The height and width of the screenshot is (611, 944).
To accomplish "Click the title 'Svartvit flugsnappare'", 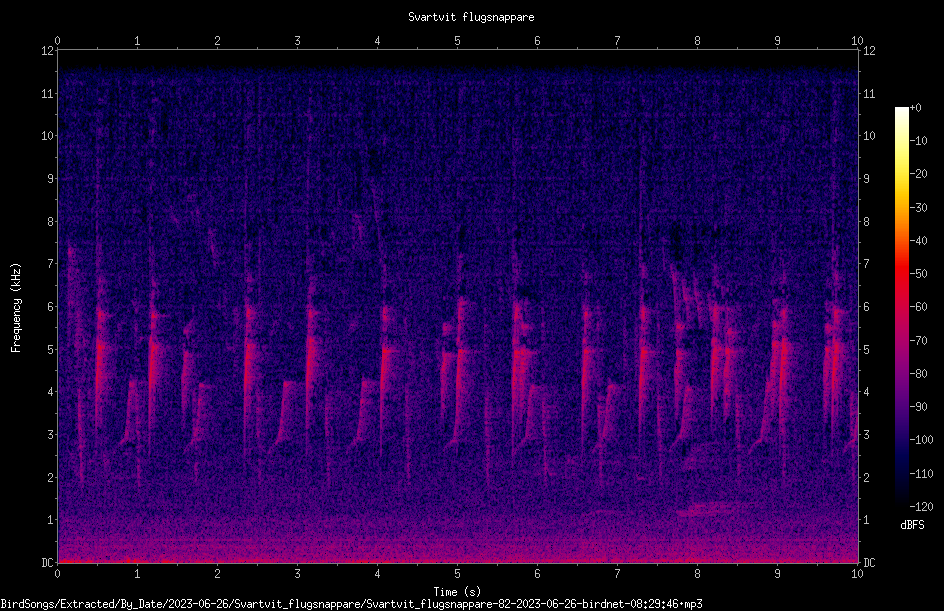I will (471, 17).
